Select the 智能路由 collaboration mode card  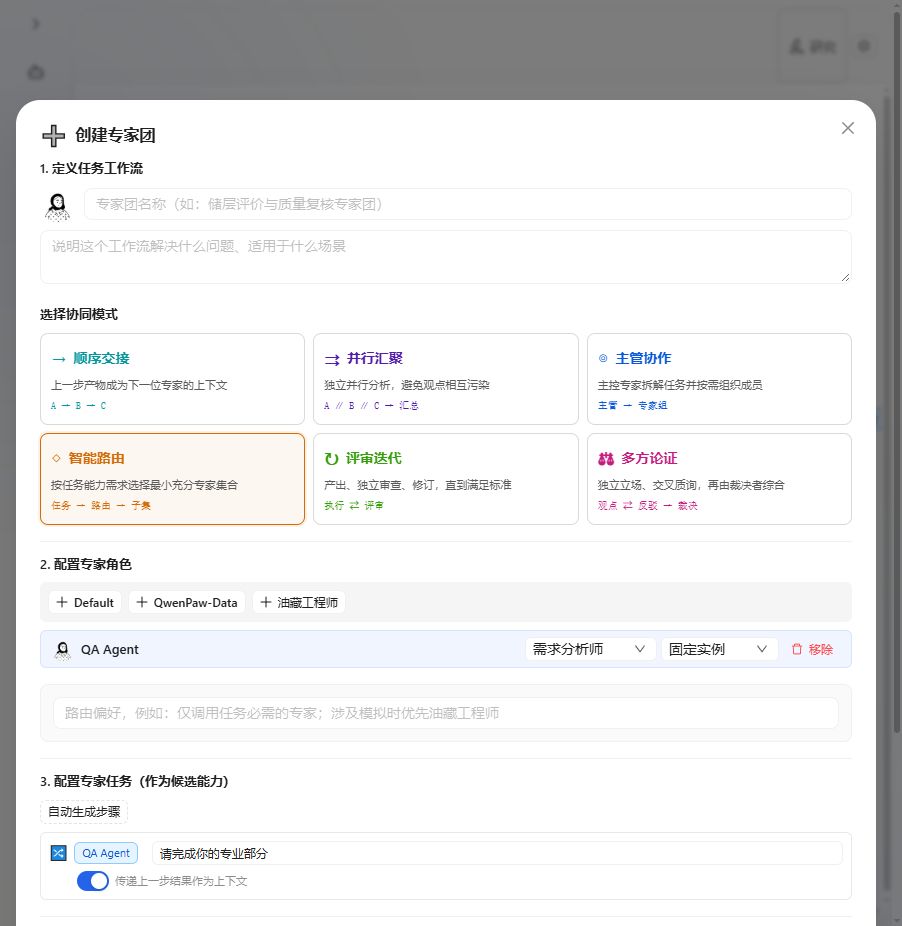coord(172,479)
